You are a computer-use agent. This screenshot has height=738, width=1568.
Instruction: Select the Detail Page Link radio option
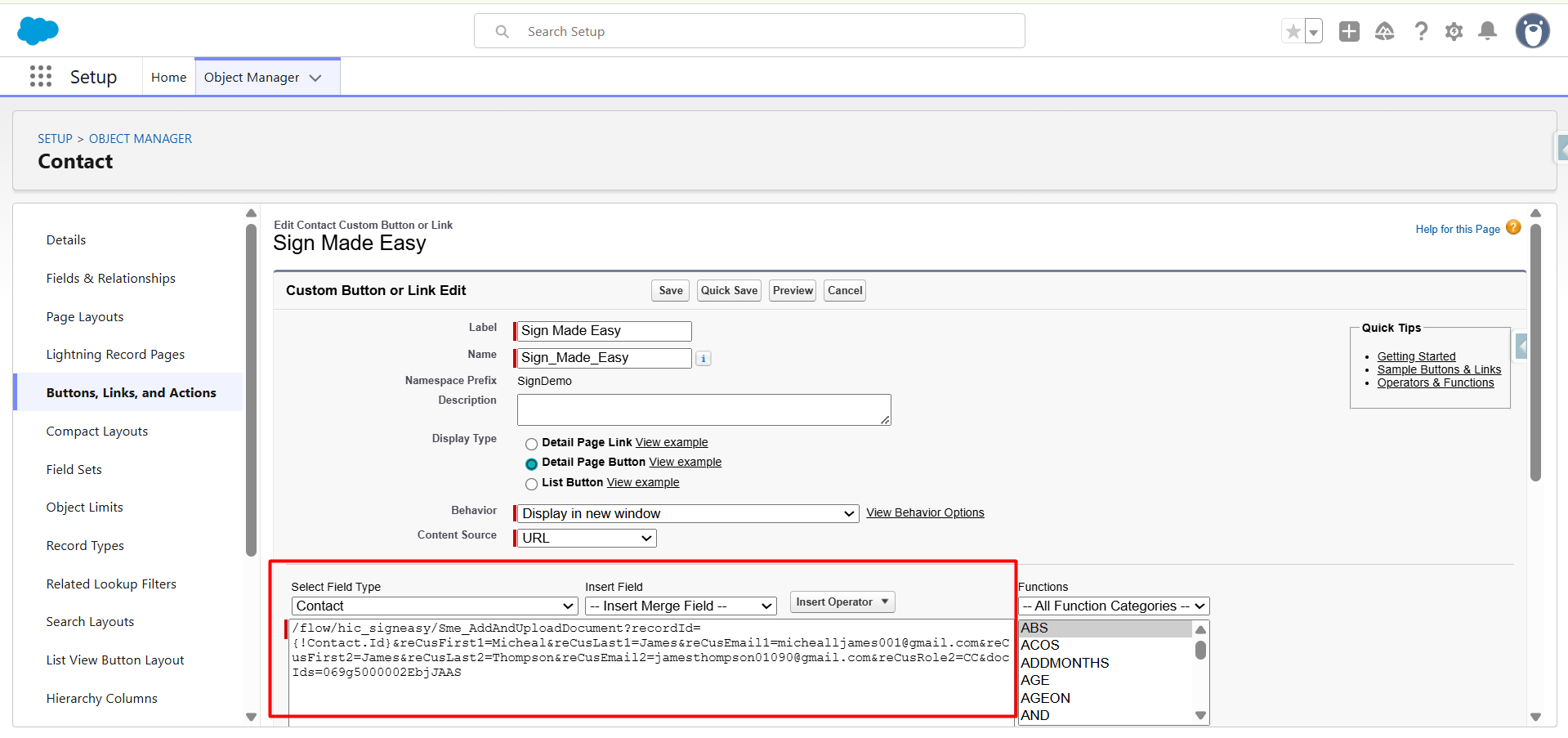pyautogui.click(x=531, y=444)
